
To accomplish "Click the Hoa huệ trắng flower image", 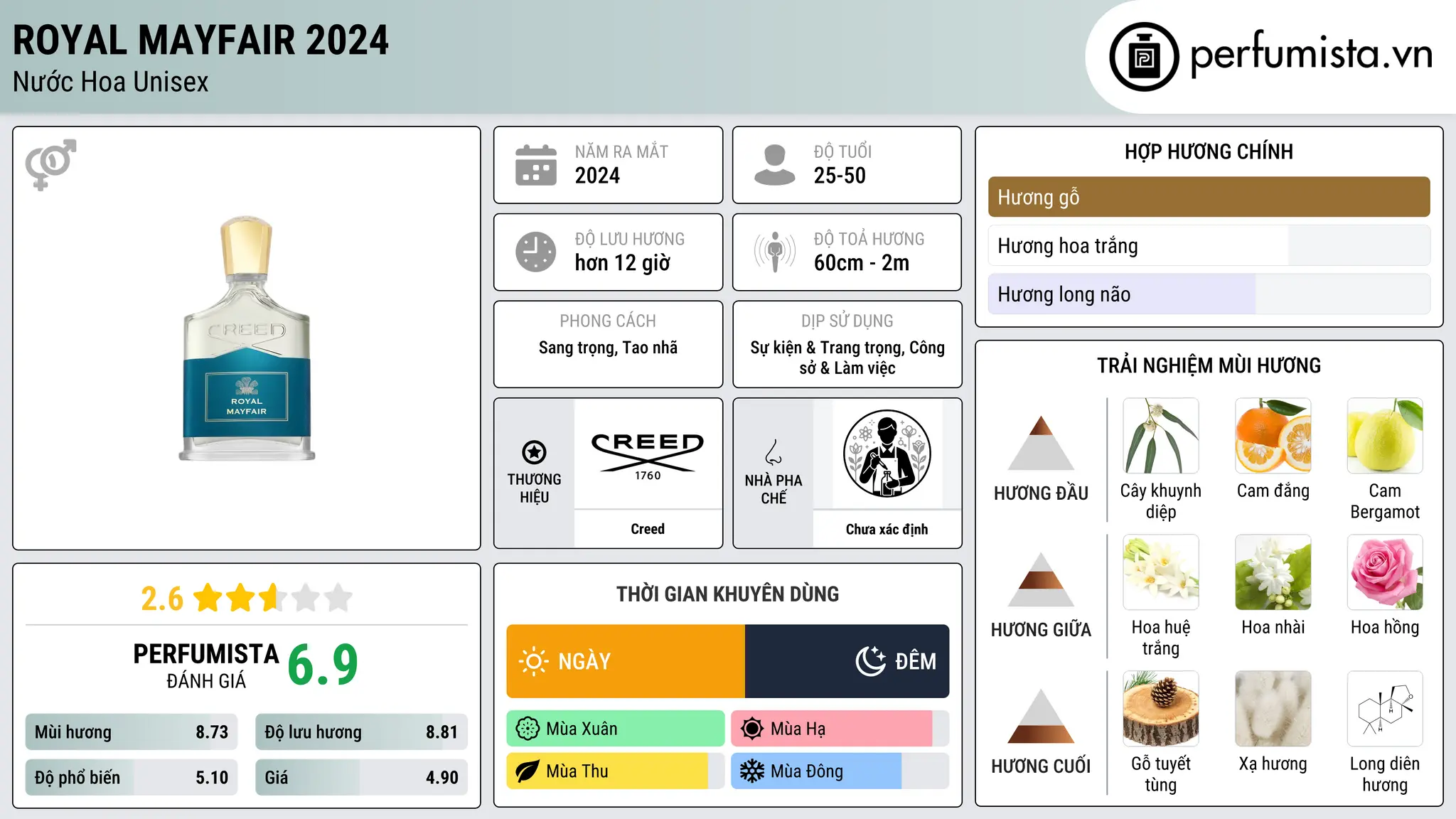I will click(1161, 572).
